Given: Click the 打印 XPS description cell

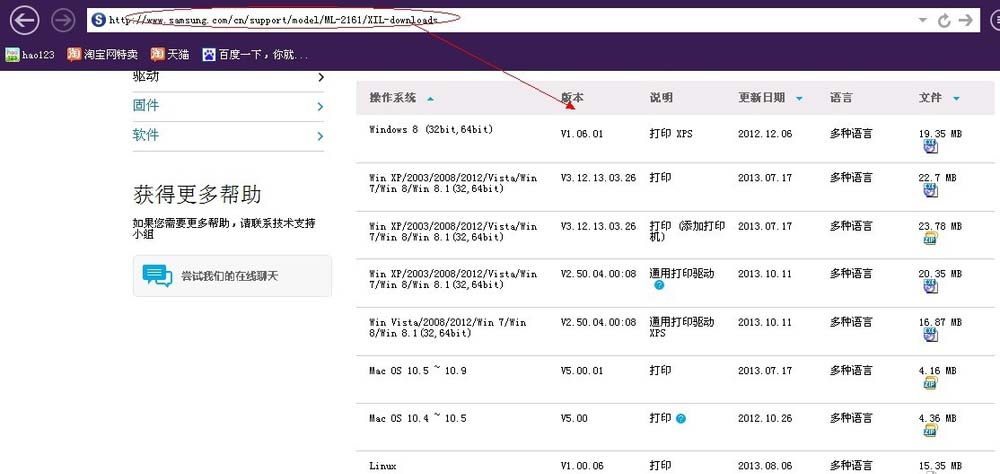Looking at the screenshot, I should click(x=671, y=134).
